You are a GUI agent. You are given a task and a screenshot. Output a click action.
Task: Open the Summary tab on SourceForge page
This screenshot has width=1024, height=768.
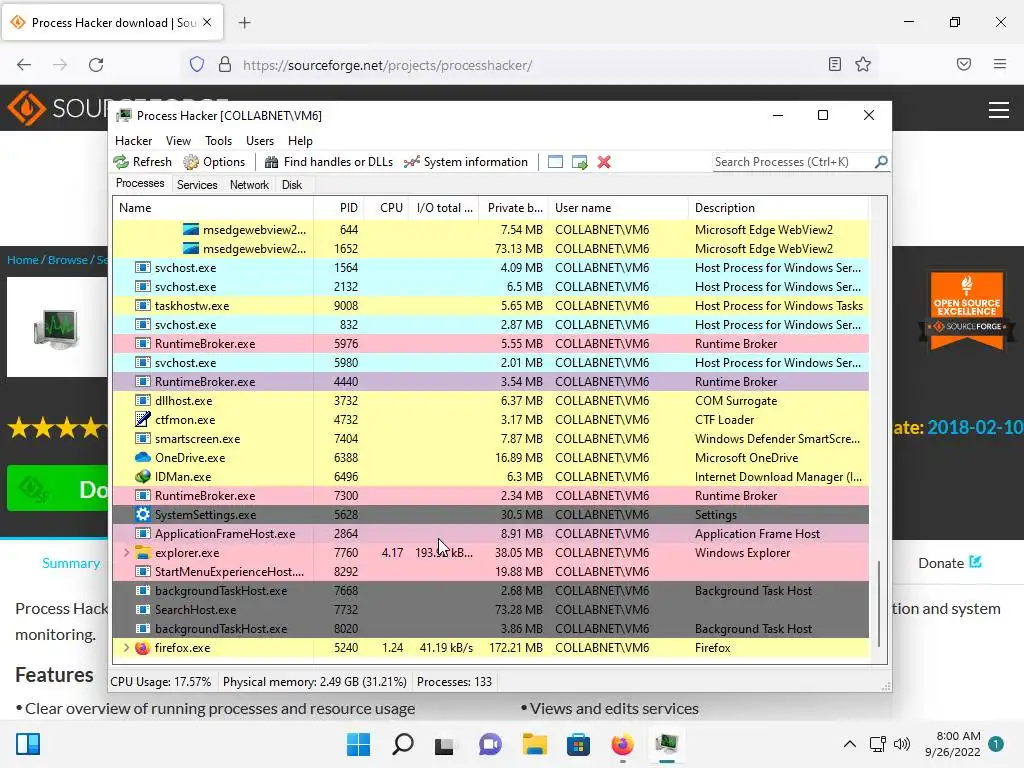[x=71, y=563]
